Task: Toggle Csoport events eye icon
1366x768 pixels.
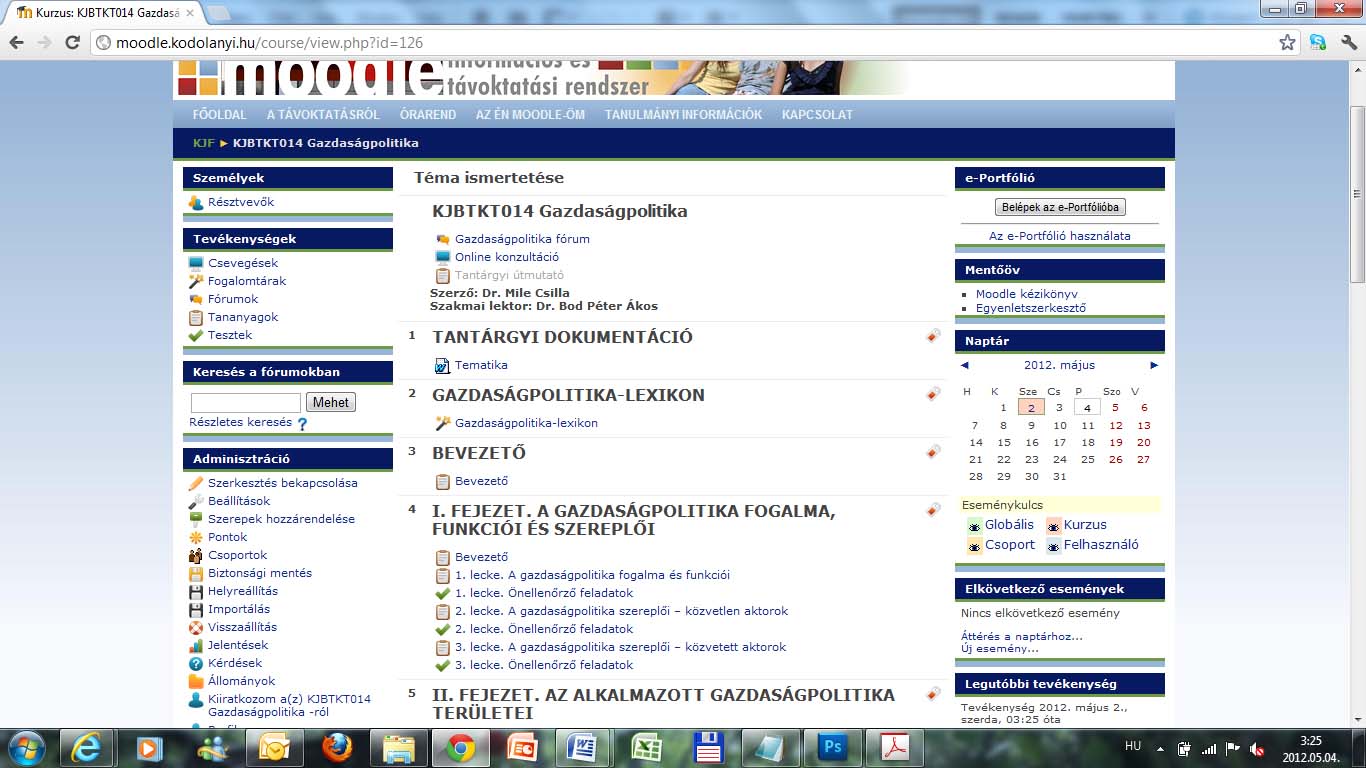Action: click(974, 546)
